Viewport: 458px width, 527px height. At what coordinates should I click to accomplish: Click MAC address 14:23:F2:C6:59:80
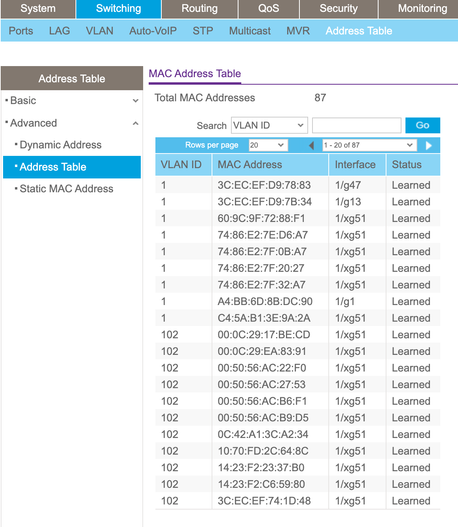point(261,484)
